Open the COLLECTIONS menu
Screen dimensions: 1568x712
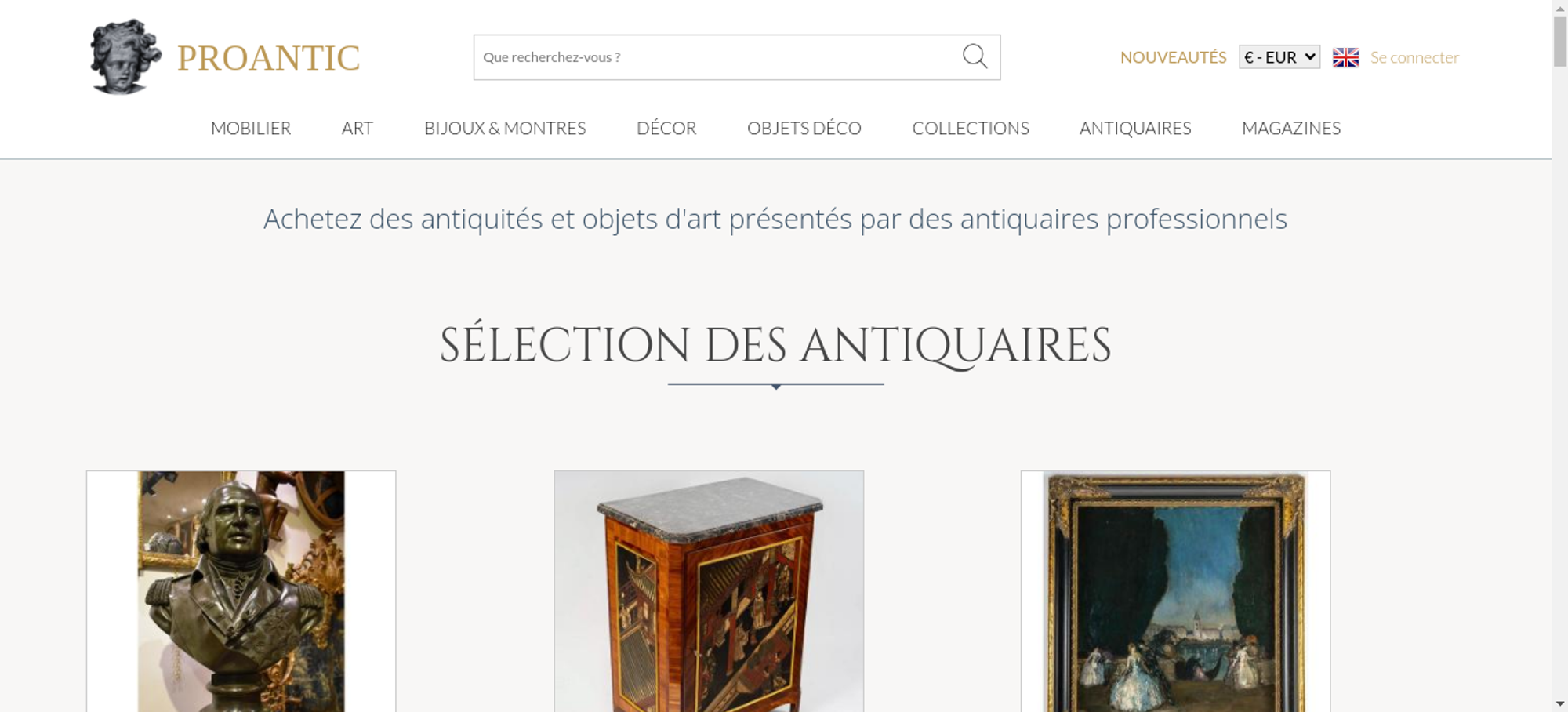pyautogui.click(x=971, y=128)
